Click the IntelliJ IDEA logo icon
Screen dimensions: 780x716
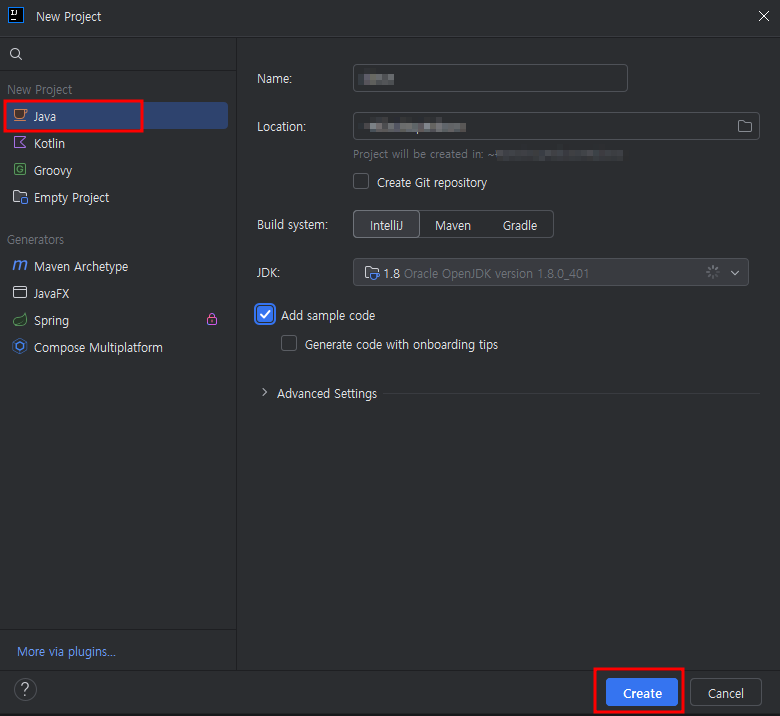(16, 15)
